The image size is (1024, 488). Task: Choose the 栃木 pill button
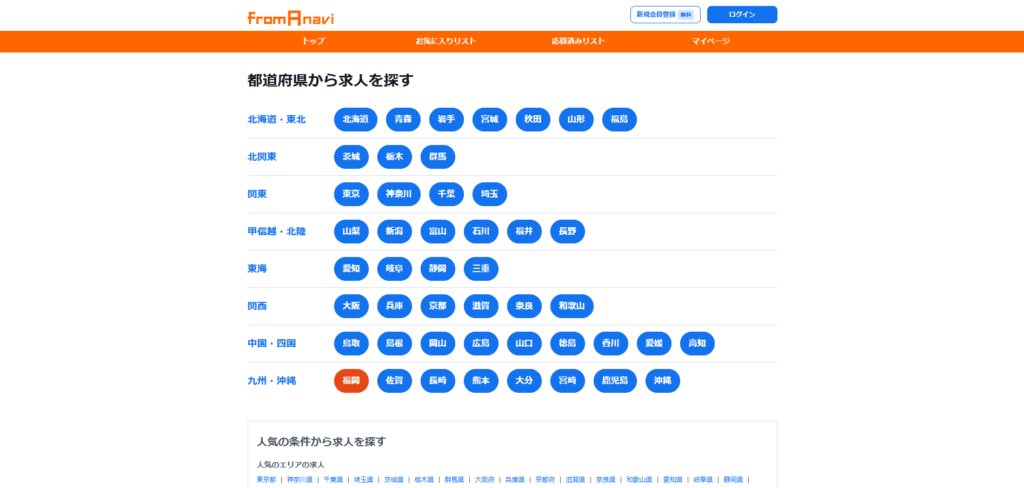[394, 157]
